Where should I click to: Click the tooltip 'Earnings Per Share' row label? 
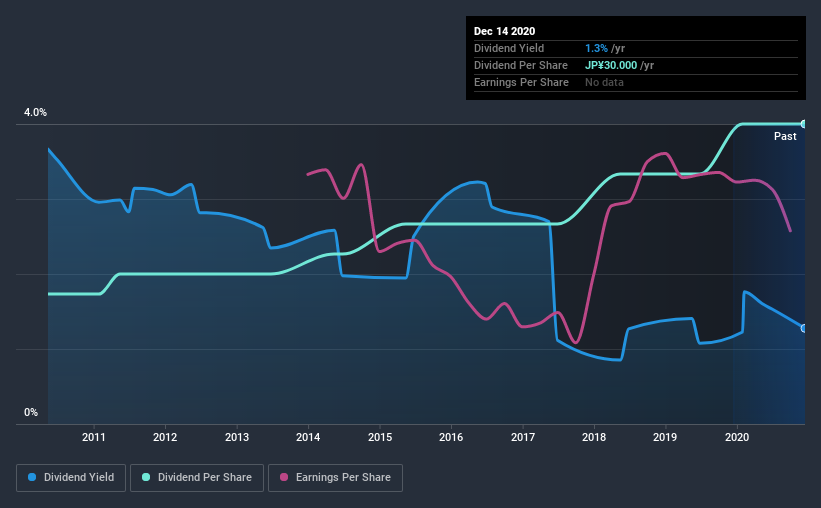521,83
